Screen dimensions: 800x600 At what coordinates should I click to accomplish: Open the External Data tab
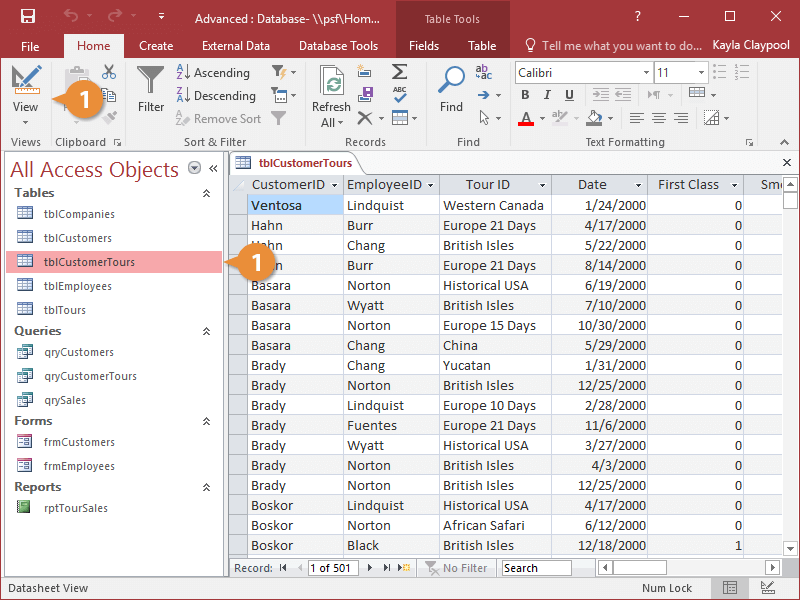[x=236, y=45]
